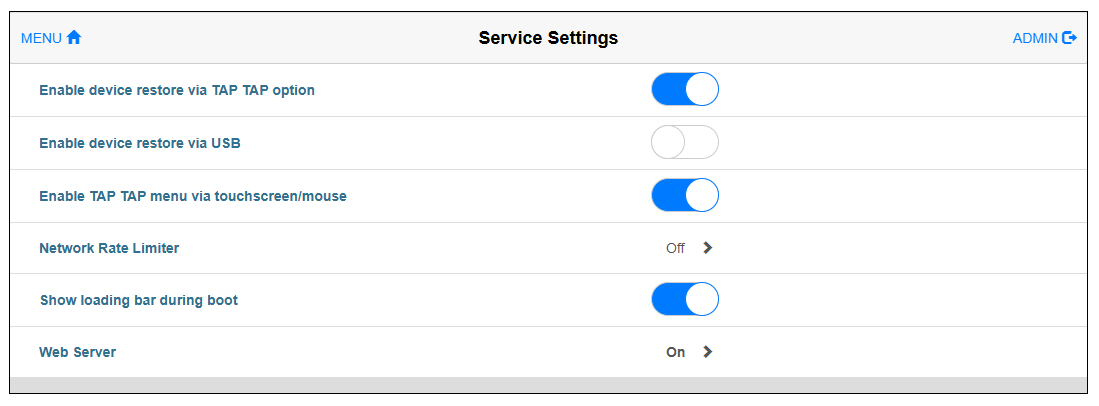1099x406 pixels.
Task: Select the Web Server row label
Action: [x=77, y=352]
